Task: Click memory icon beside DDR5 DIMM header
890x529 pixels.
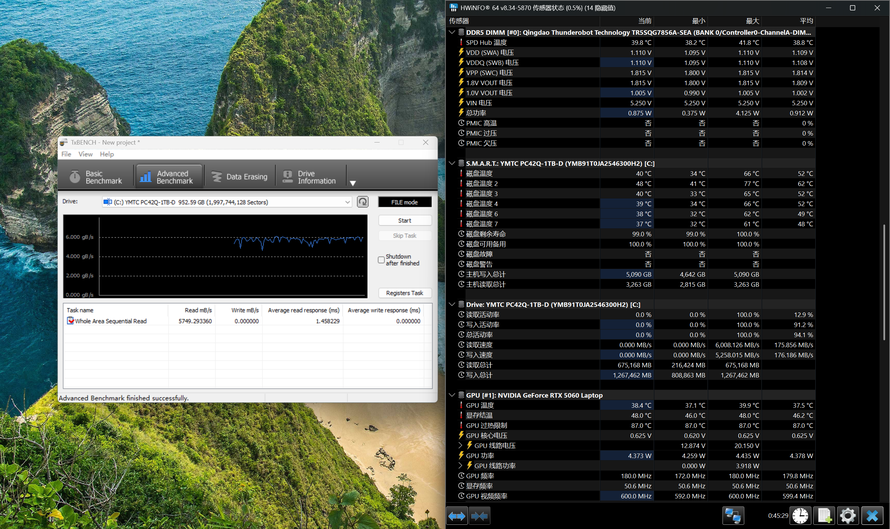Action: pos(461,32)
